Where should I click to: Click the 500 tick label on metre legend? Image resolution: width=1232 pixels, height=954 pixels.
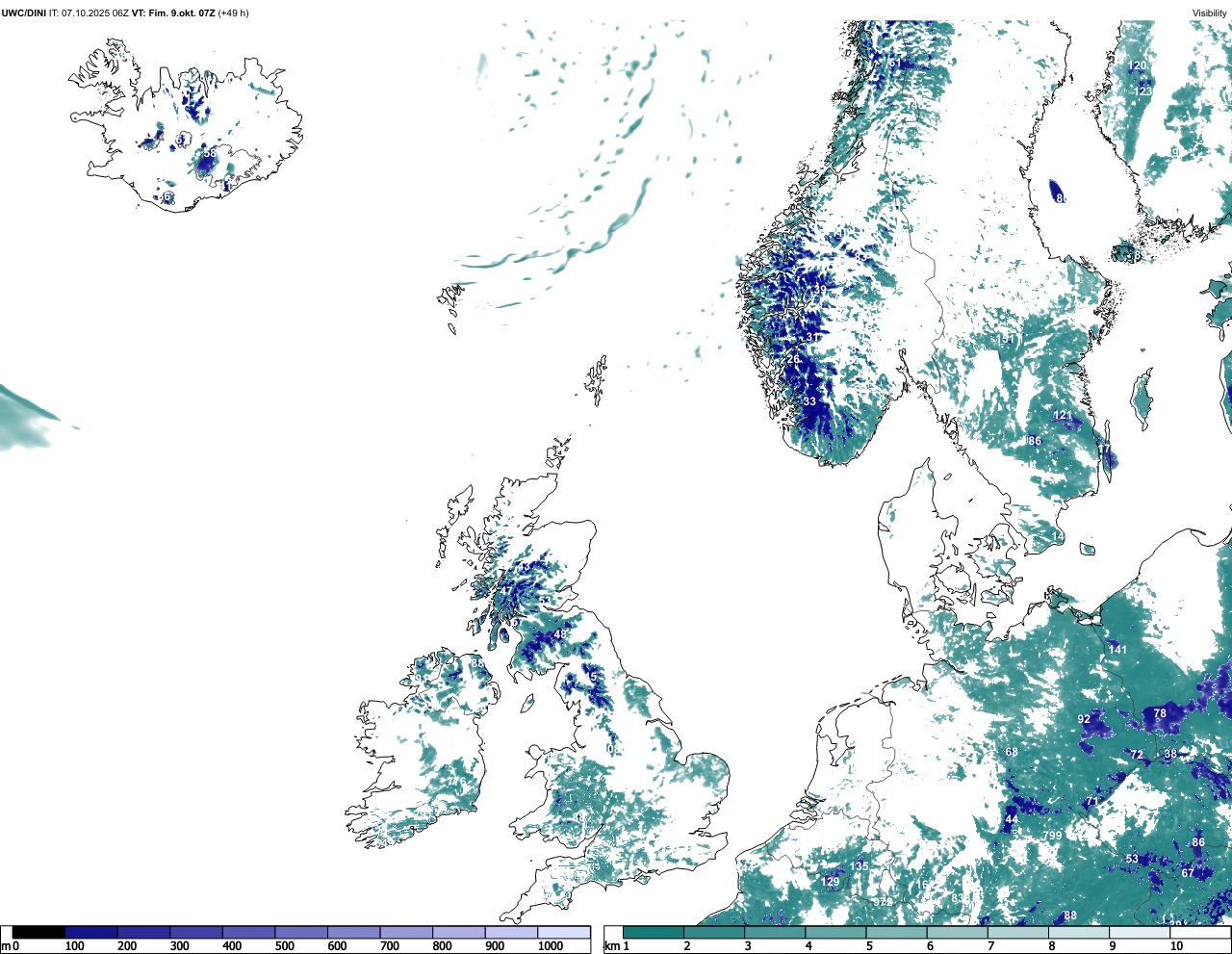(284, 946)
